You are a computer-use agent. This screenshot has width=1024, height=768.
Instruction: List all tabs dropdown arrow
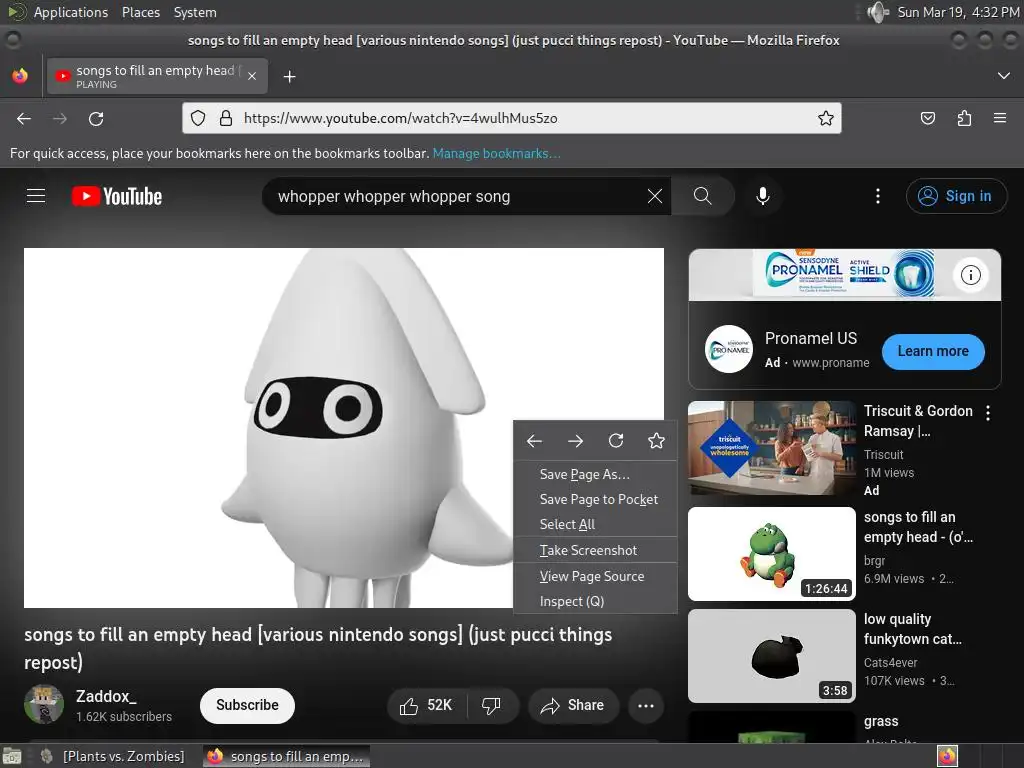pyautogui.click(x=1004, y=76)
